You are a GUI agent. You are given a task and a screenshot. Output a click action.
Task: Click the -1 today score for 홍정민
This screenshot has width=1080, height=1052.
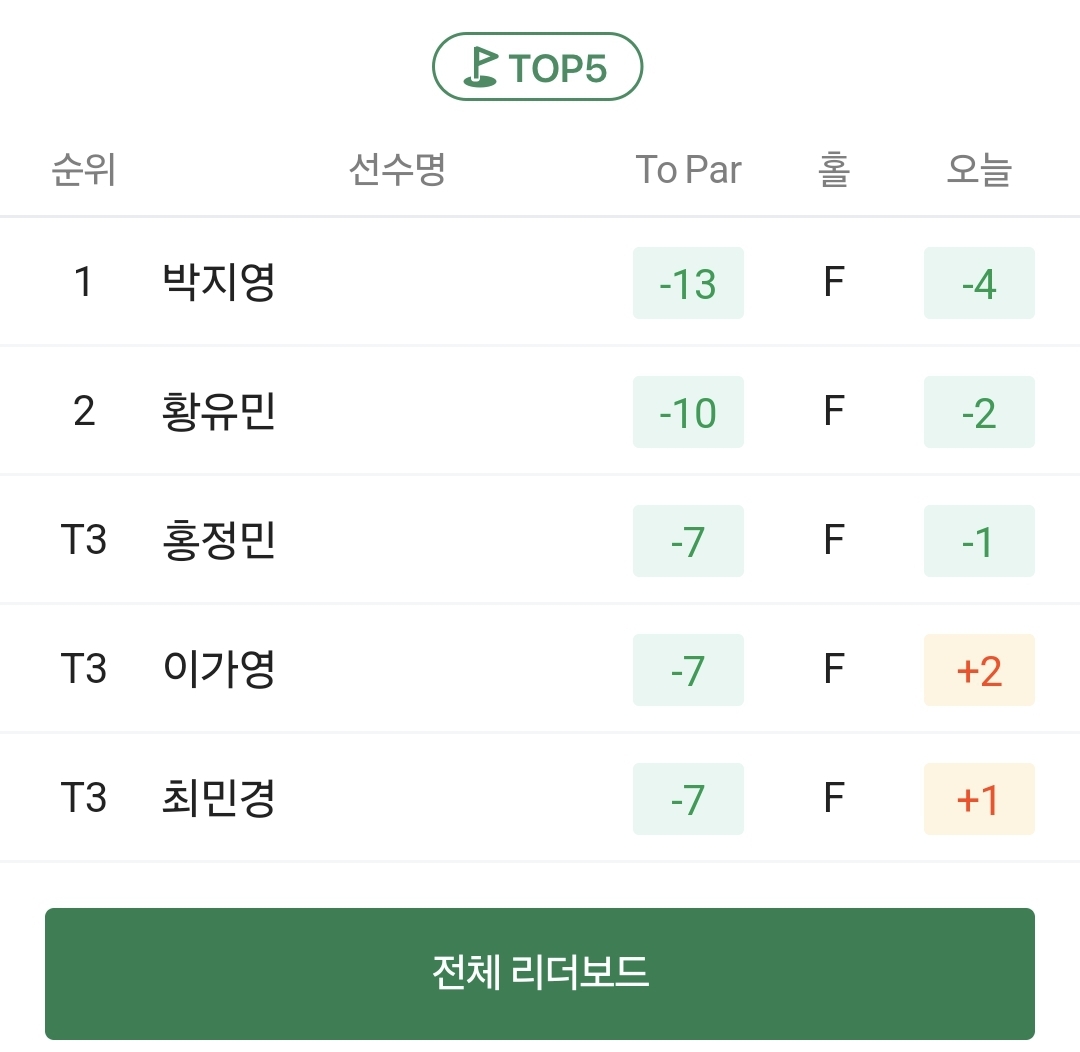pos(979,541)
